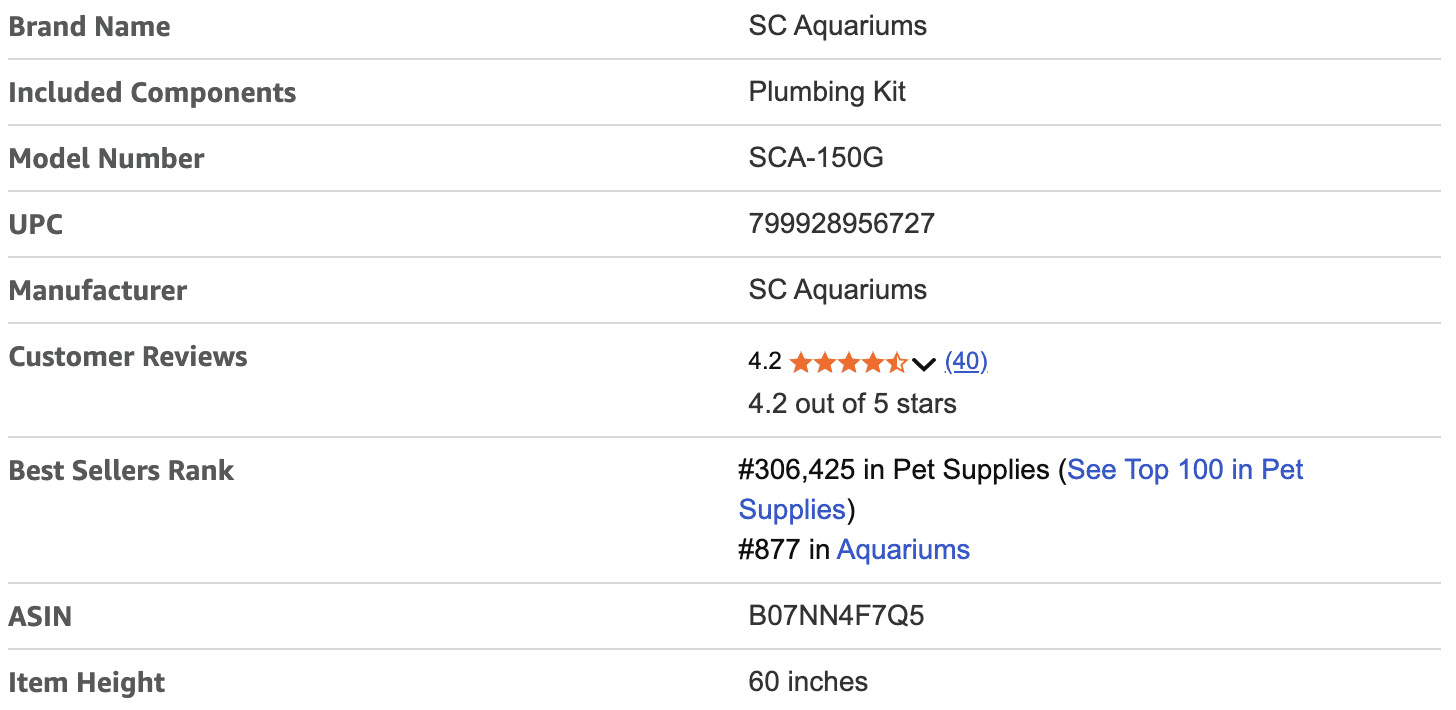
Task: Click the Customer Reviews label
Action: tap(128, 356)
